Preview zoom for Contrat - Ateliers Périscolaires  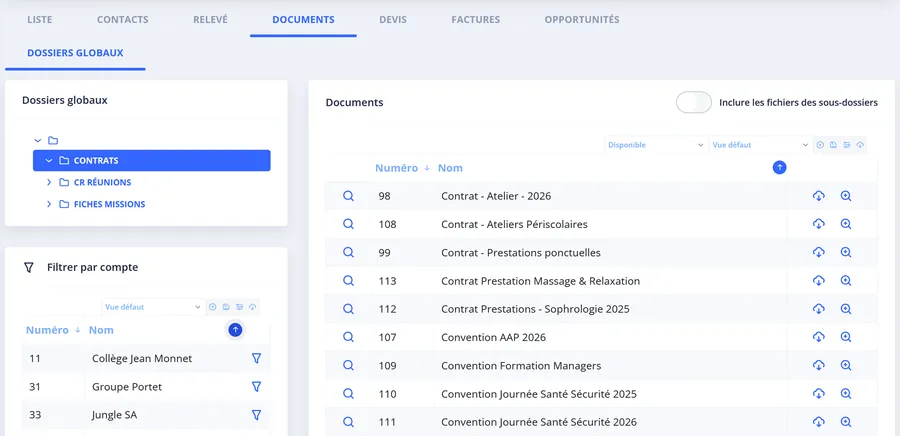click(x=845, y=224)
